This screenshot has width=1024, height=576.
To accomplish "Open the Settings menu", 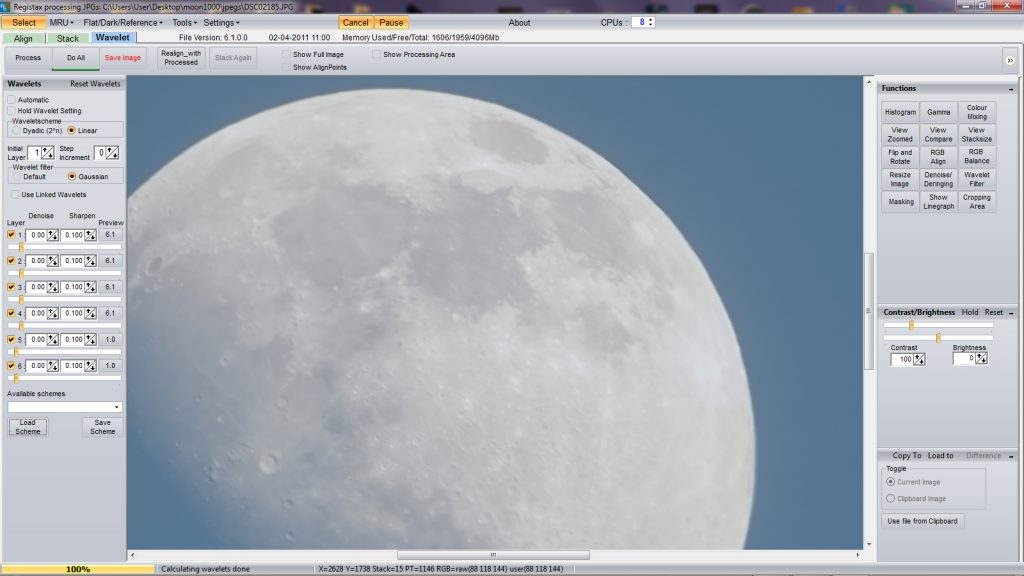I will [x=221, y=23].
